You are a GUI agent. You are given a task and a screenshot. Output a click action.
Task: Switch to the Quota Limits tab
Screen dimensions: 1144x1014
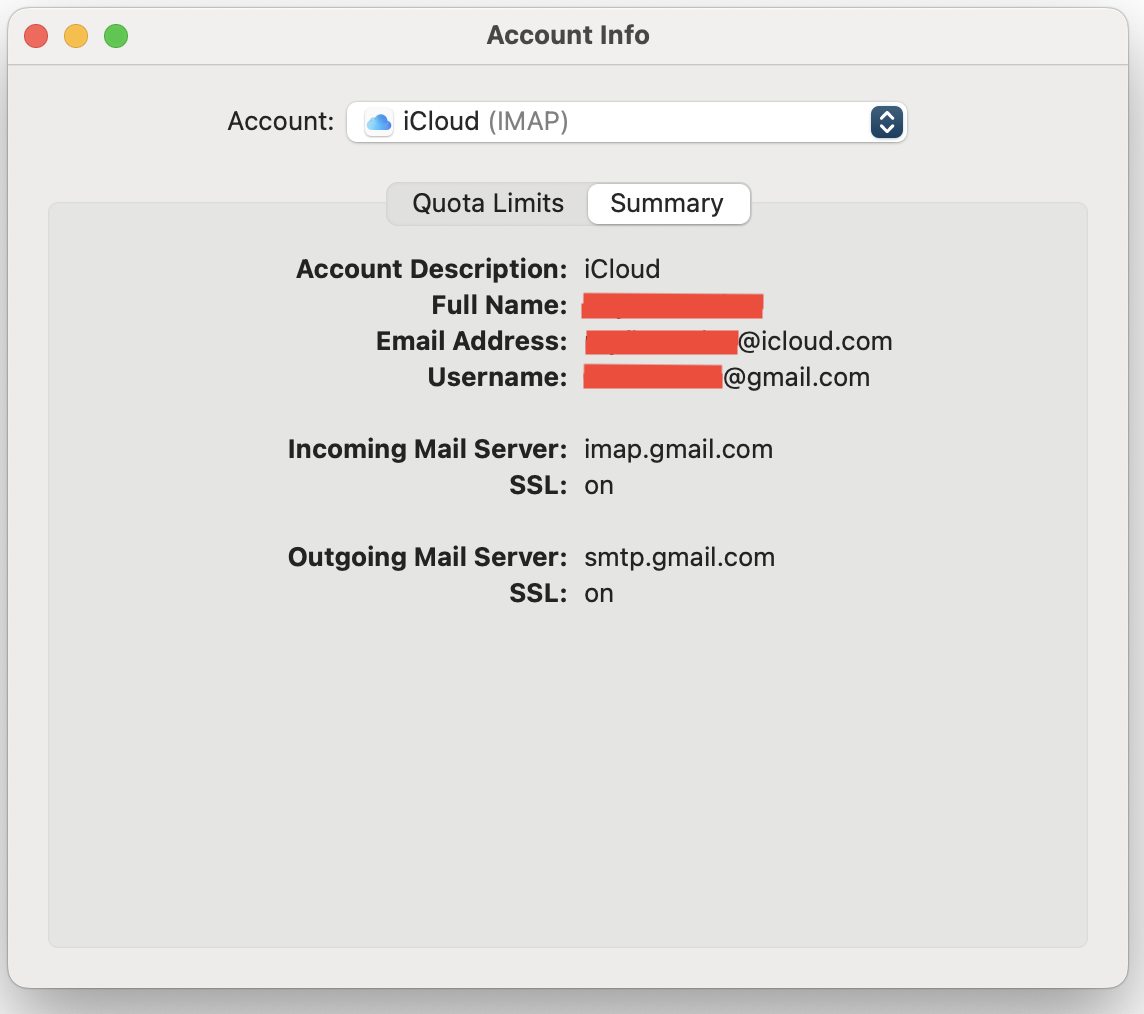click(x=488, y=204)
